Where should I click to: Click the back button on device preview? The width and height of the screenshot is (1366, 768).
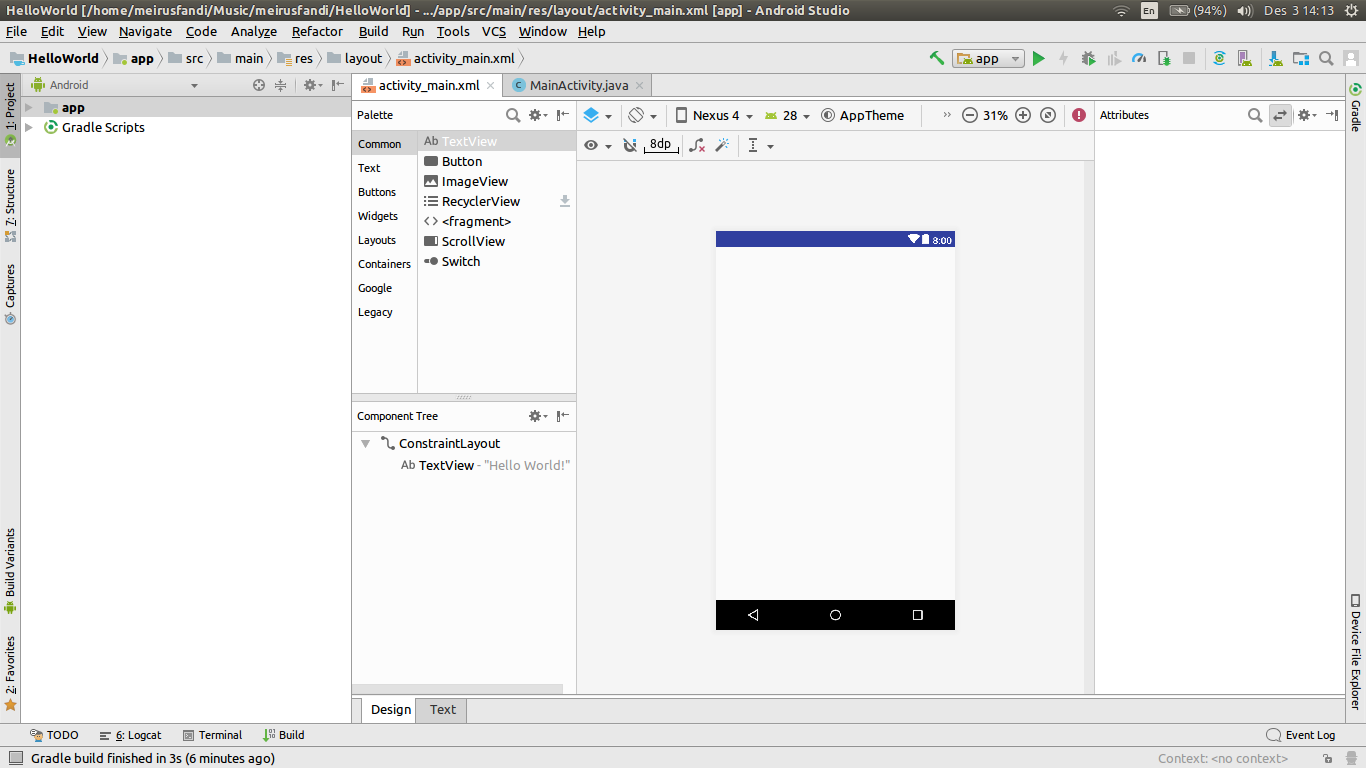pyautogui.click(x=753, y=615)
